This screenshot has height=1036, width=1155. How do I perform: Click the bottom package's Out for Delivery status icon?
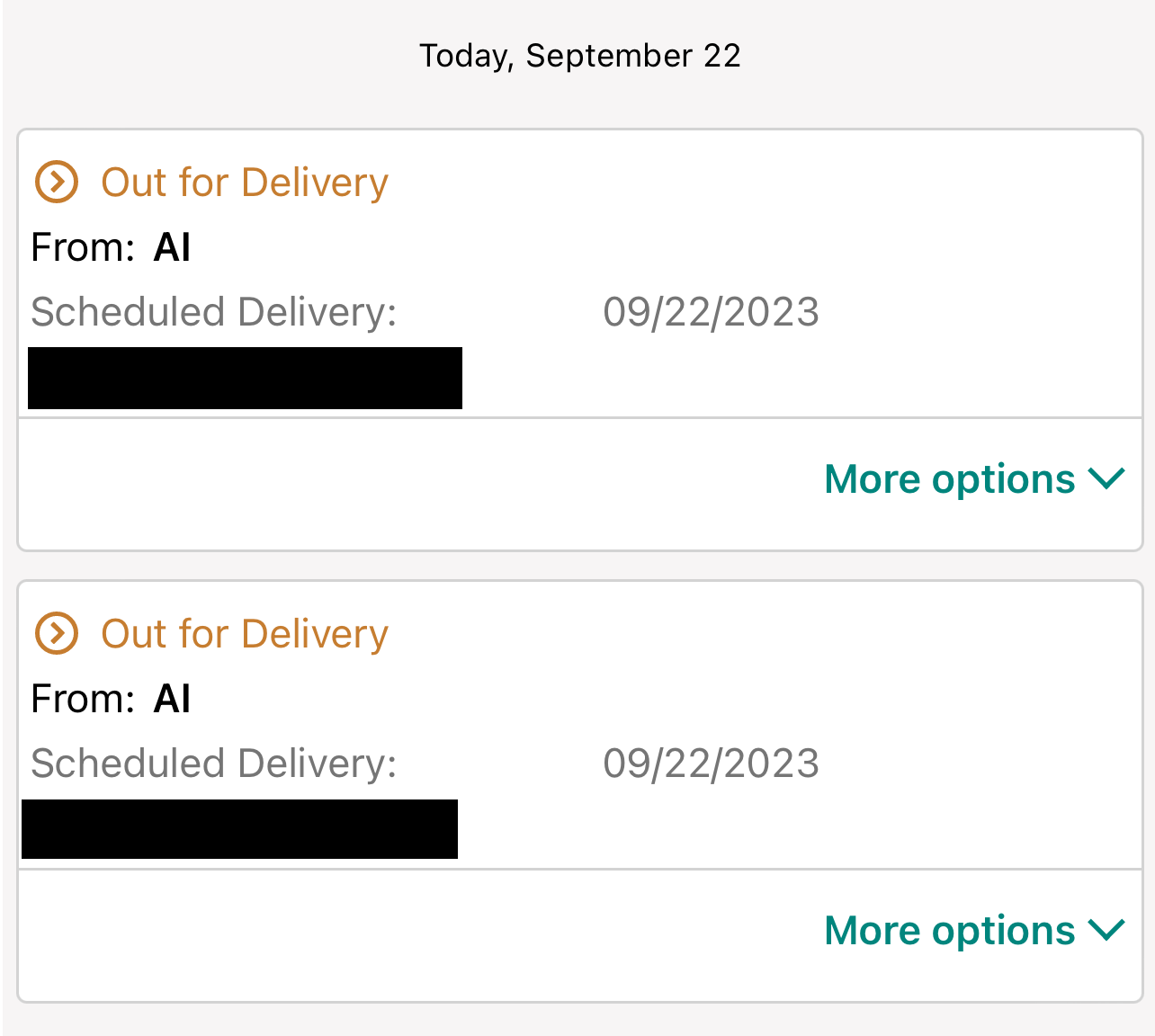pos(56,633)
